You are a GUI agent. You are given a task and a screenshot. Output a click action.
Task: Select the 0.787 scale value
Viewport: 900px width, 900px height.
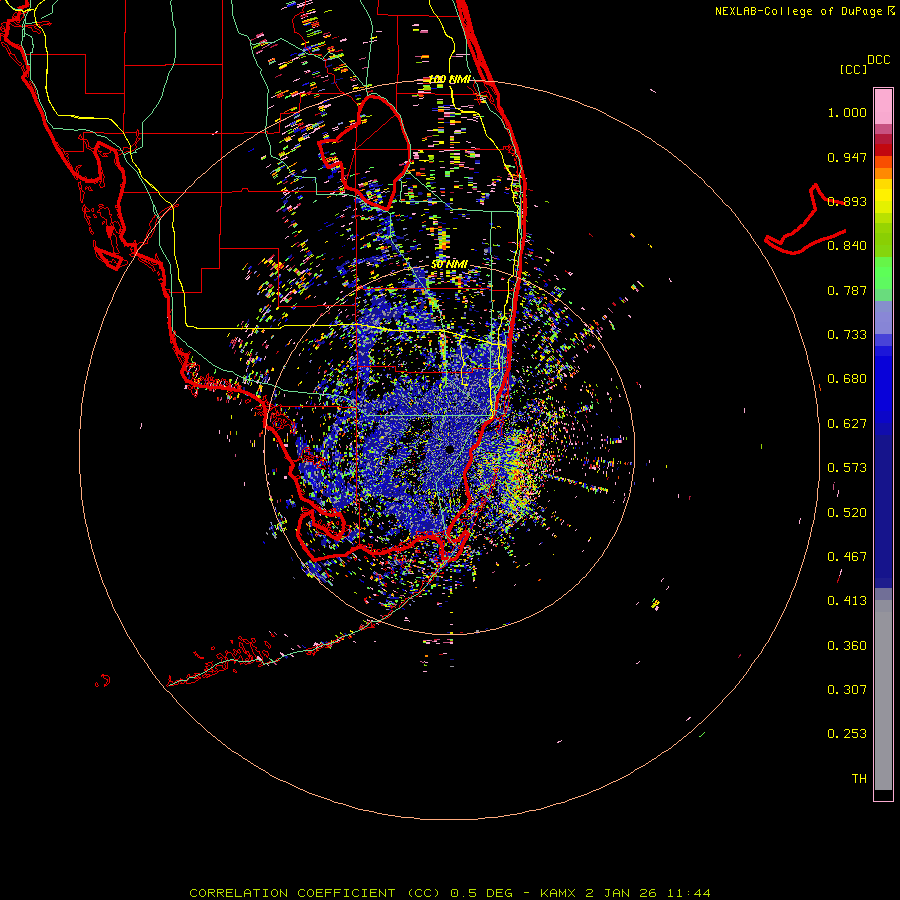(x=847, y=290)
